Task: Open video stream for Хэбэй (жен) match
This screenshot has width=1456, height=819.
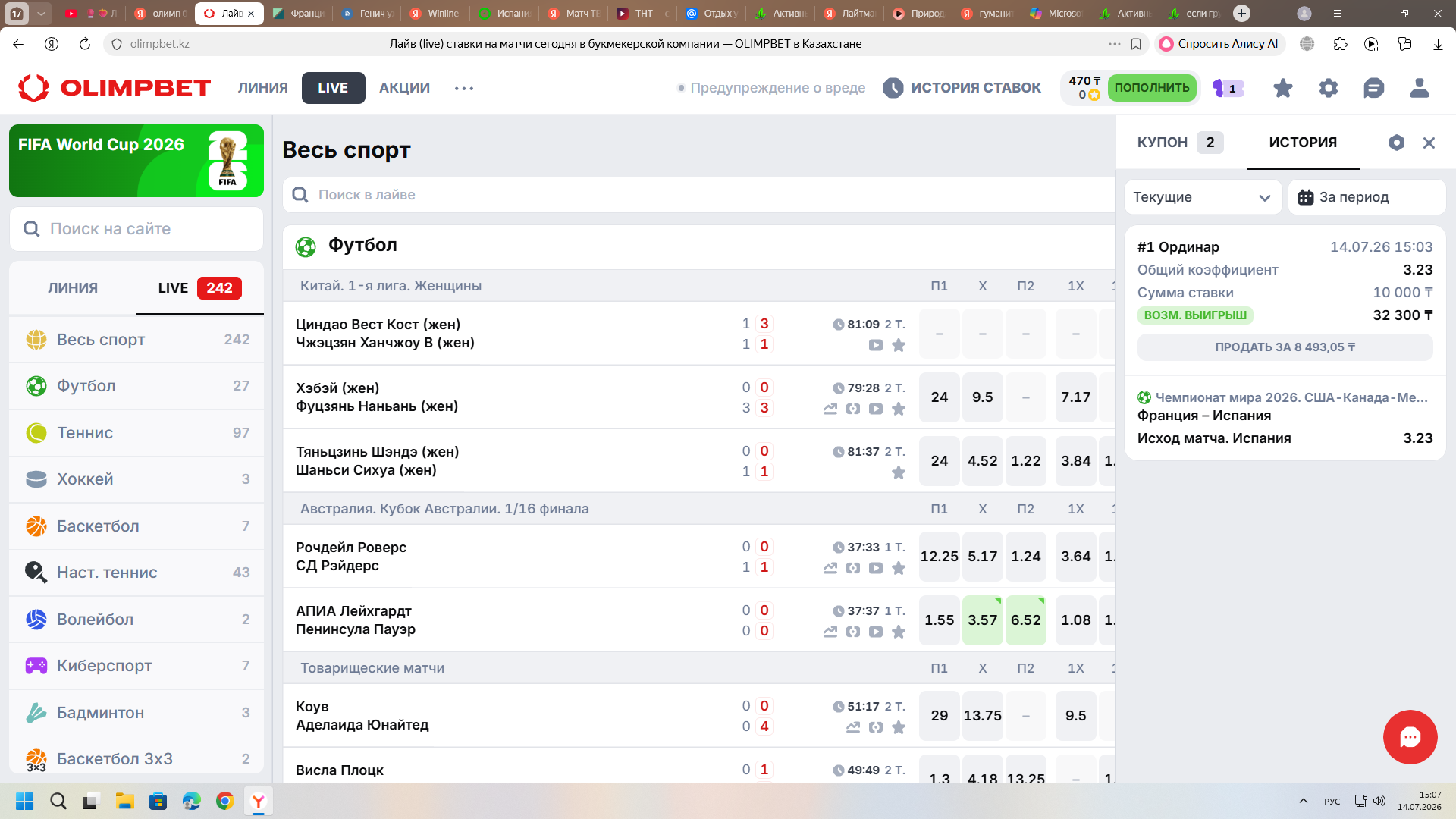Action: pyautogui.click(x=876, y=409)
